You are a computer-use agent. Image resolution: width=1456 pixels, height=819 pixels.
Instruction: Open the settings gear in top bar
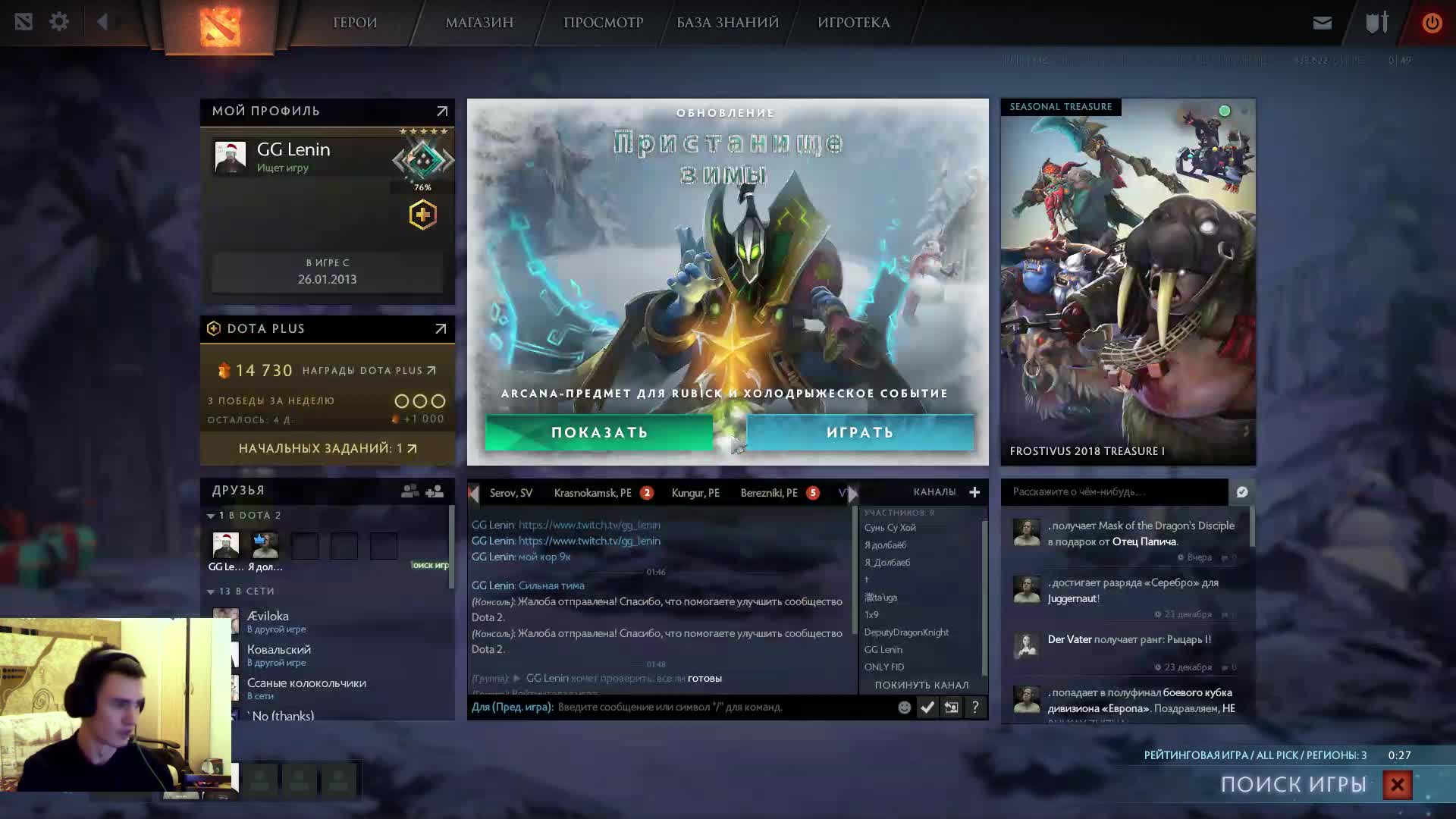coord(58,22)
